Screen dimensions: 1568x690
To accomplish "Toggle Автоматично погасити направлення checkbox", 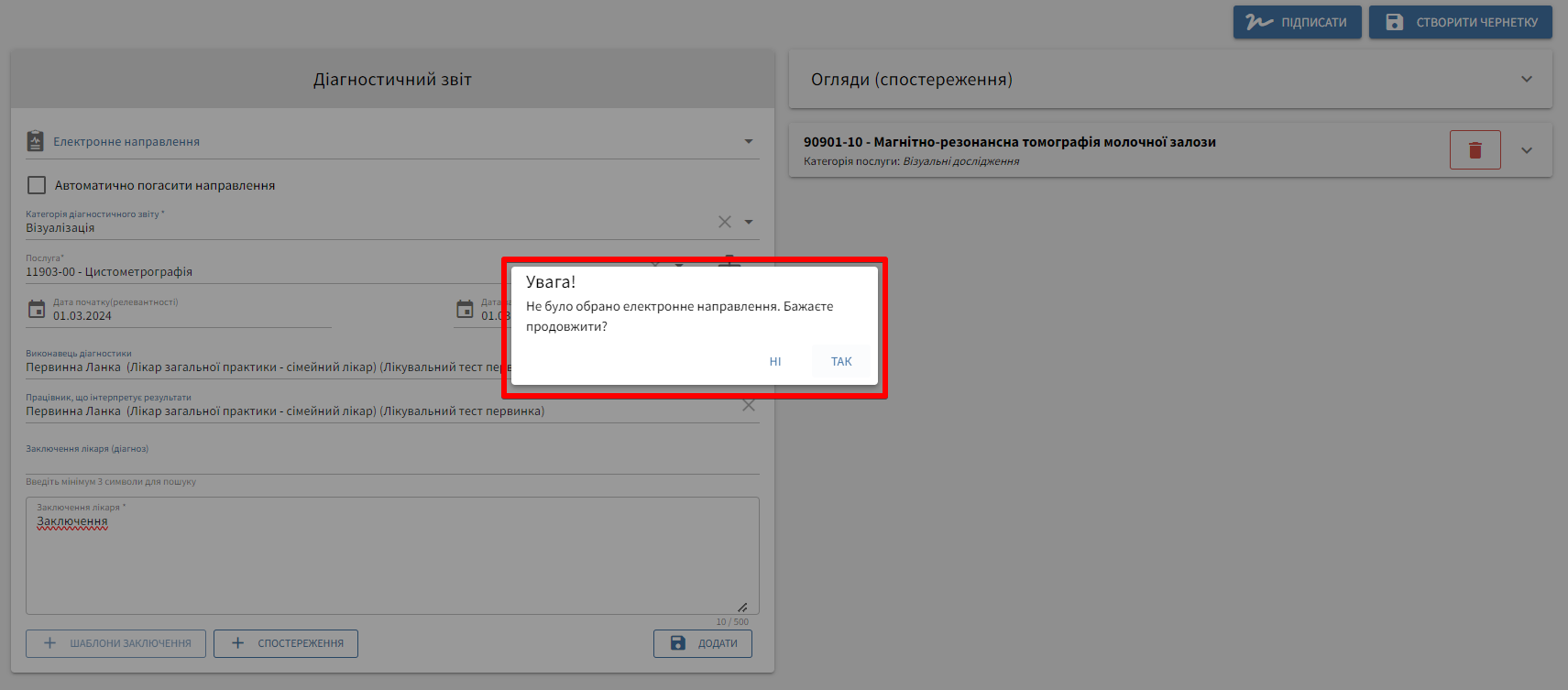I will [37, 185].
